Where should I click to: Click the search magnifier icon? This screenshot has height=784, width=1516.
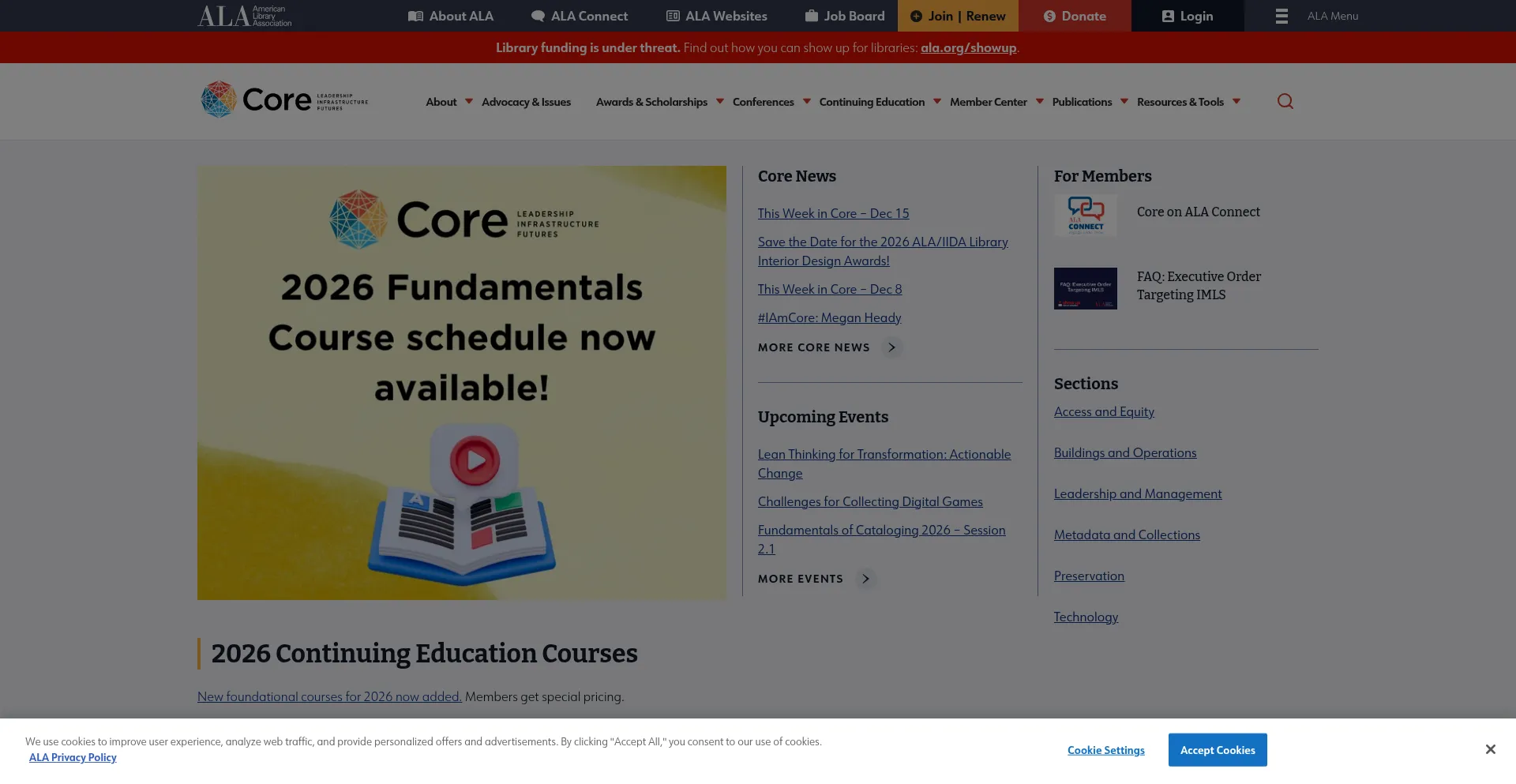point(1285,101)
